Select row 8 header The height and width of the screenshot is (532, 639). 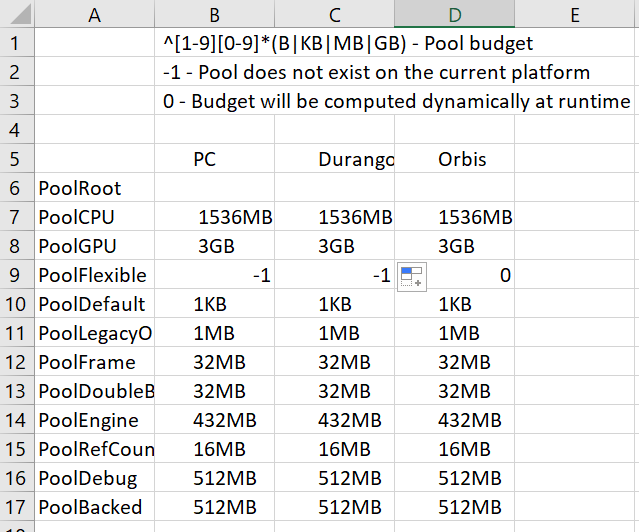pos(17,245)
